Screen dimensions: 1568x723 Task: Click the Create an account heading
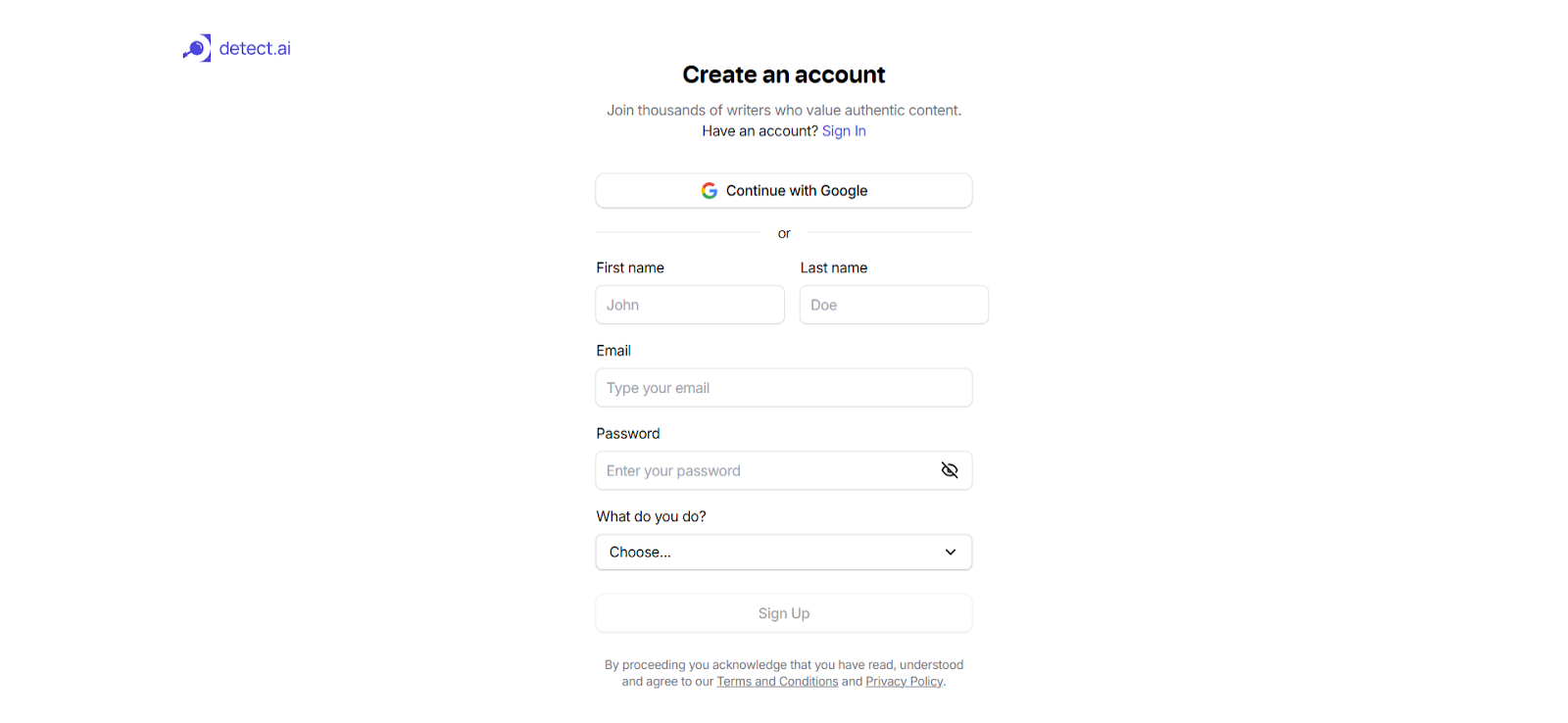click(x=784, y=74)
